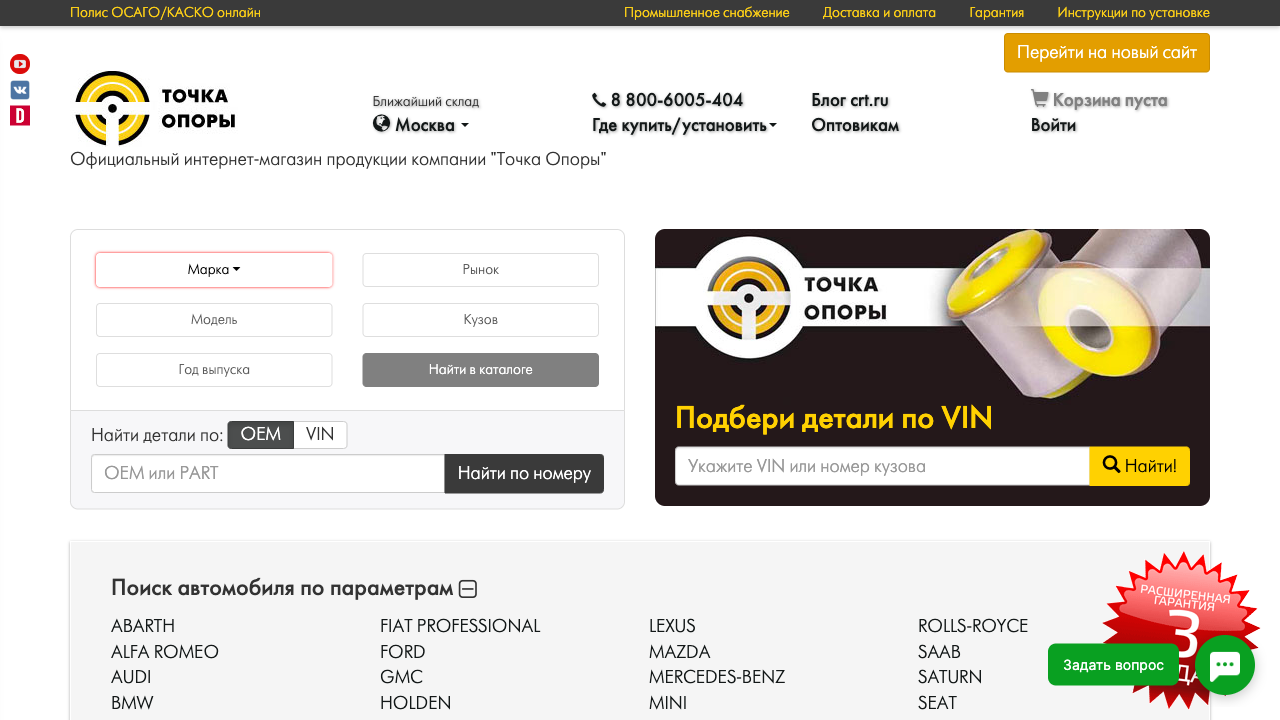This screenshot has width=1280, height=720.
Task: Click the extended warranty badge
Action: (x=1180, y=620)
